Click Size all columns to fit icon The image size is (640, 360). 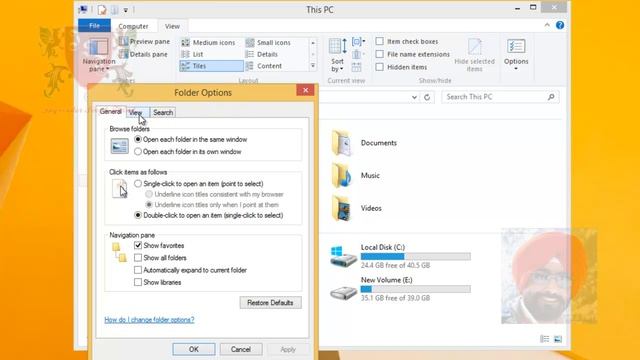pyautogui.click(x=357, y=67)
